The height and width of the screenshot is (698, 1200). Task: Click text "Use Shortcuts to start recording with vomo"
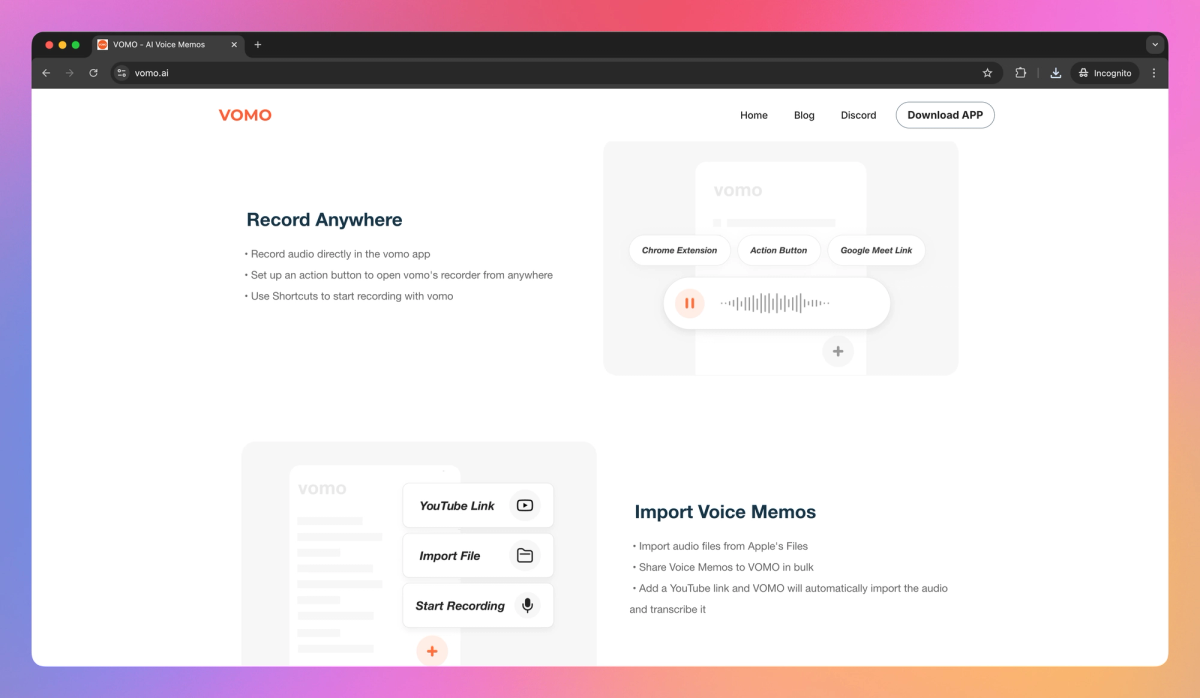[352, 296]
